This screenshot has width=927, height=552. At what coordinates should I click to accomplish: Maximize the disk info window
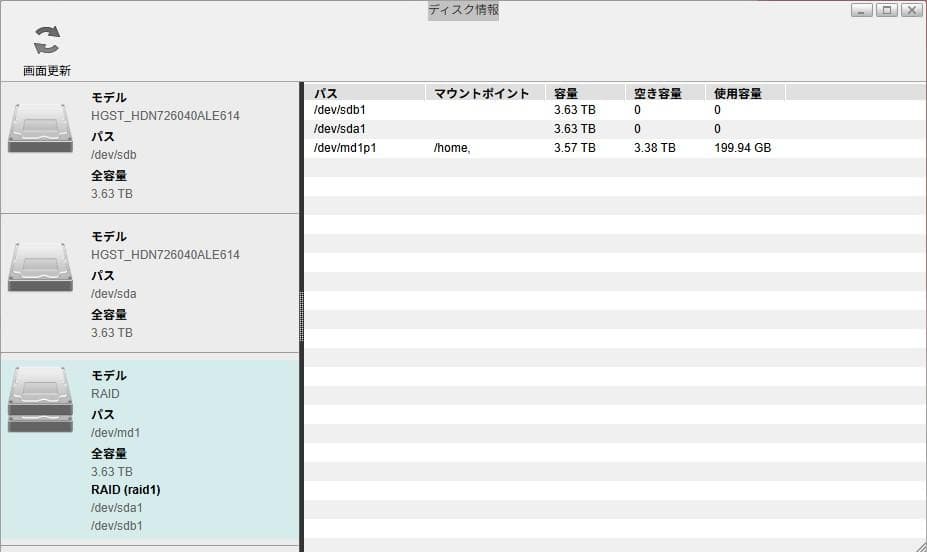click(x=887, y=10)
